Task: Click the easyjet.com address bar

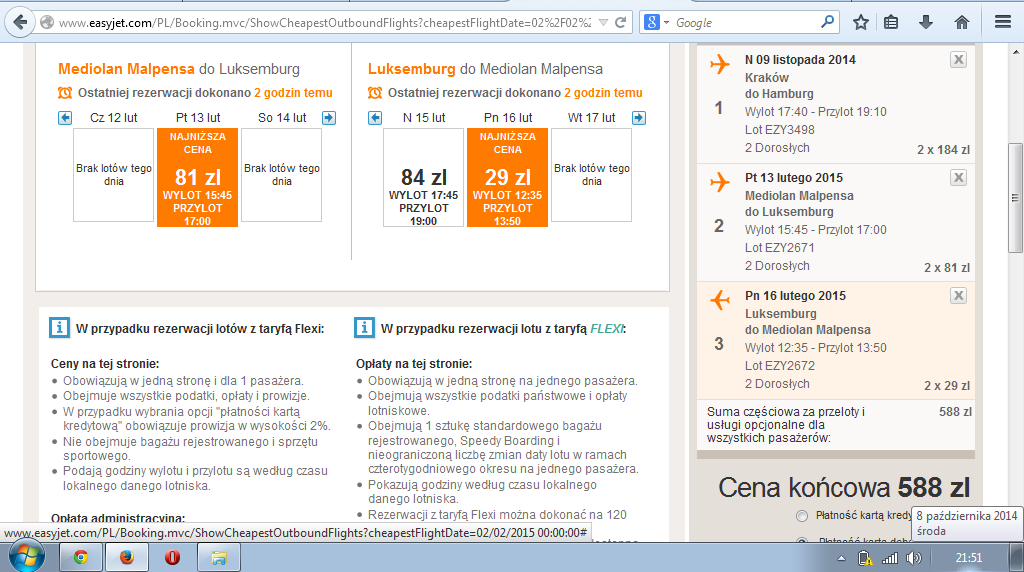Action: [x=325, y=23]
